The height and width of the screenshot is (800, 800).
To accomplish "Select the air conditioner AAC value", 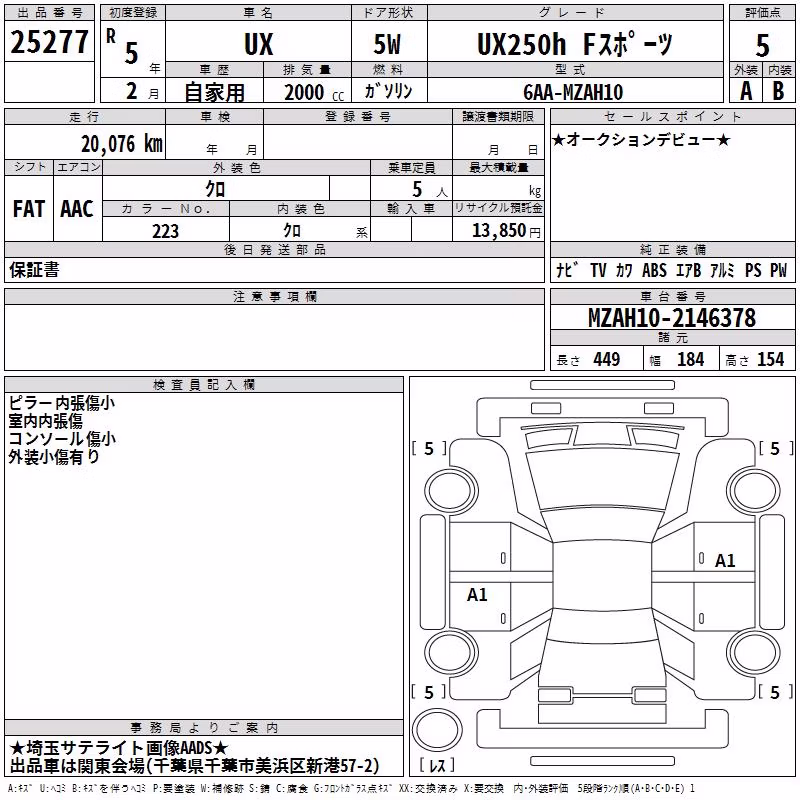I will click(x=77, y=209).
